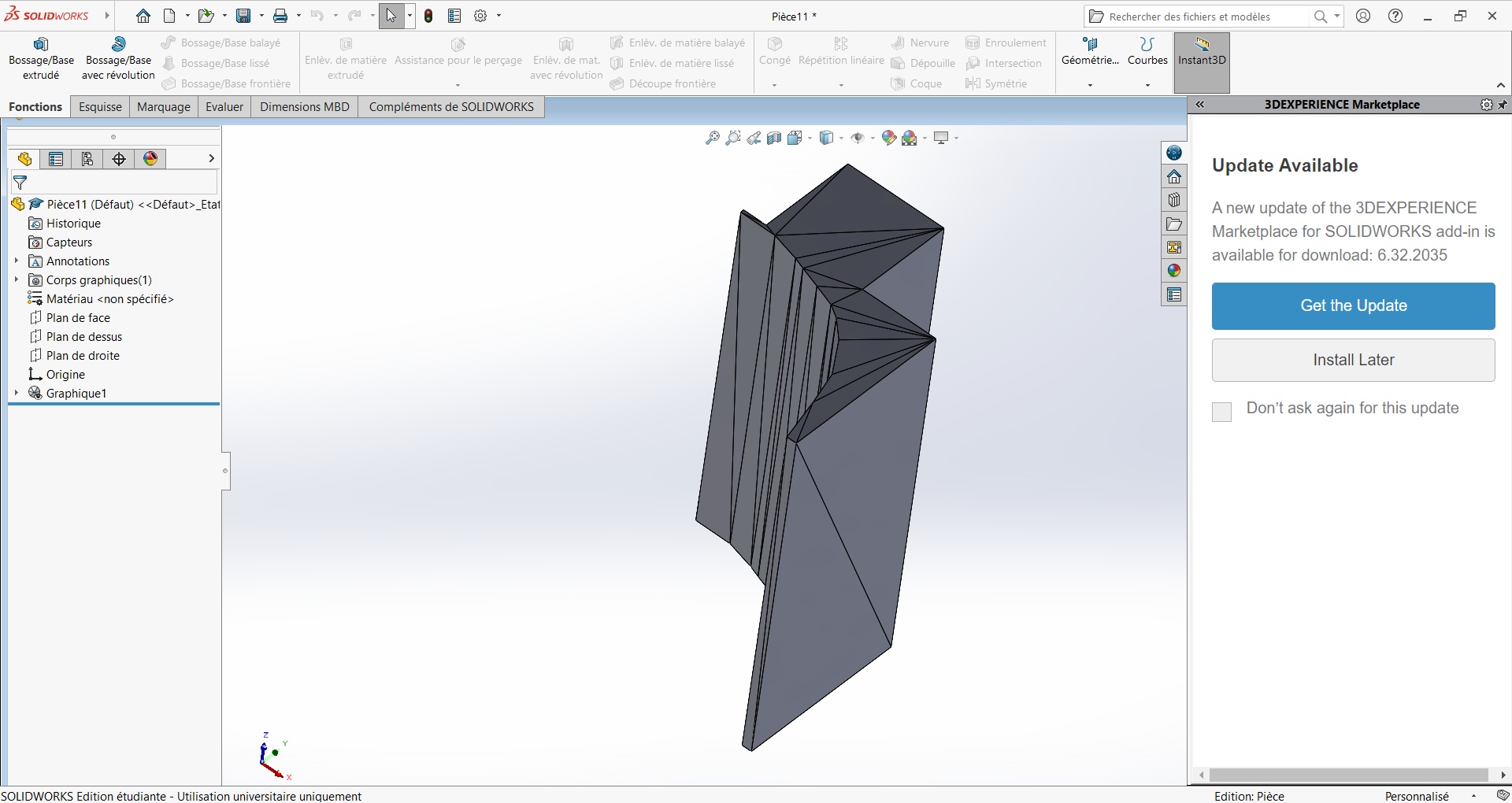Open the View Palette icon in task pane
The width and height of the screenshot is (1512, 803).
[1174, 247]
